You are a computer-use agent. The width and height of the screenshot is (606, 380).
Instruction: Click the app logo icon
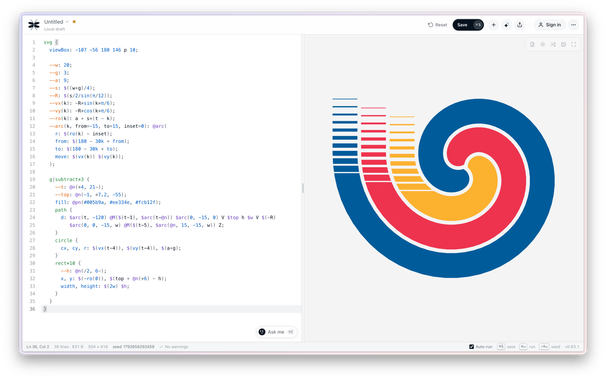click(x=34, y=25)
